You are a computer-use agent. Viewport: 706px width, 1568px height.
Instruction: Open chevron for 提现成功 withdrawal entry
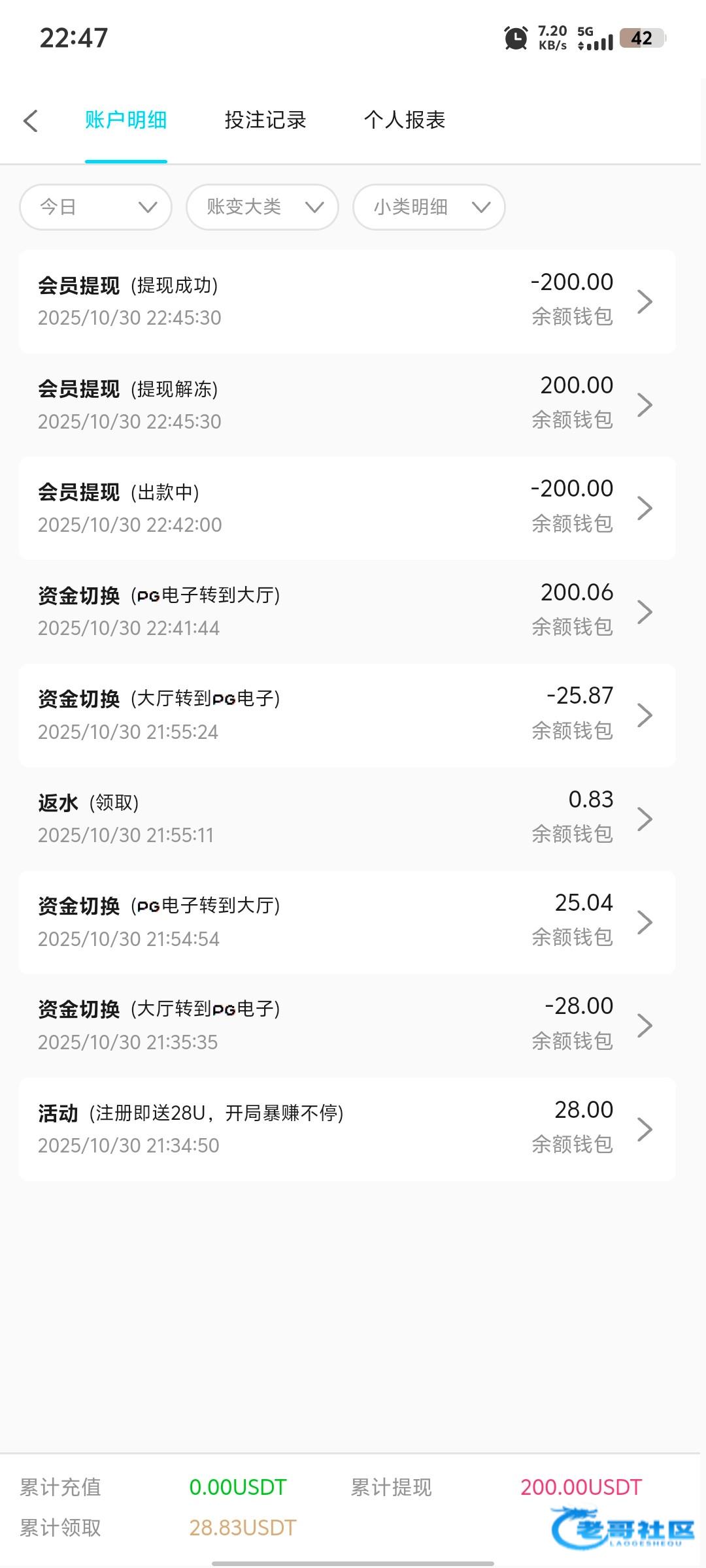[x=645, y=301]
